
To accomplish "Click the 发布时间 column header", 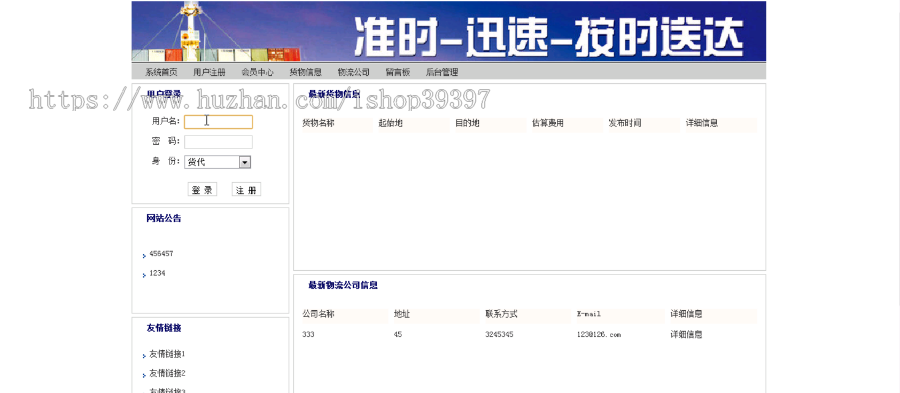I will (x=625, y=123).
